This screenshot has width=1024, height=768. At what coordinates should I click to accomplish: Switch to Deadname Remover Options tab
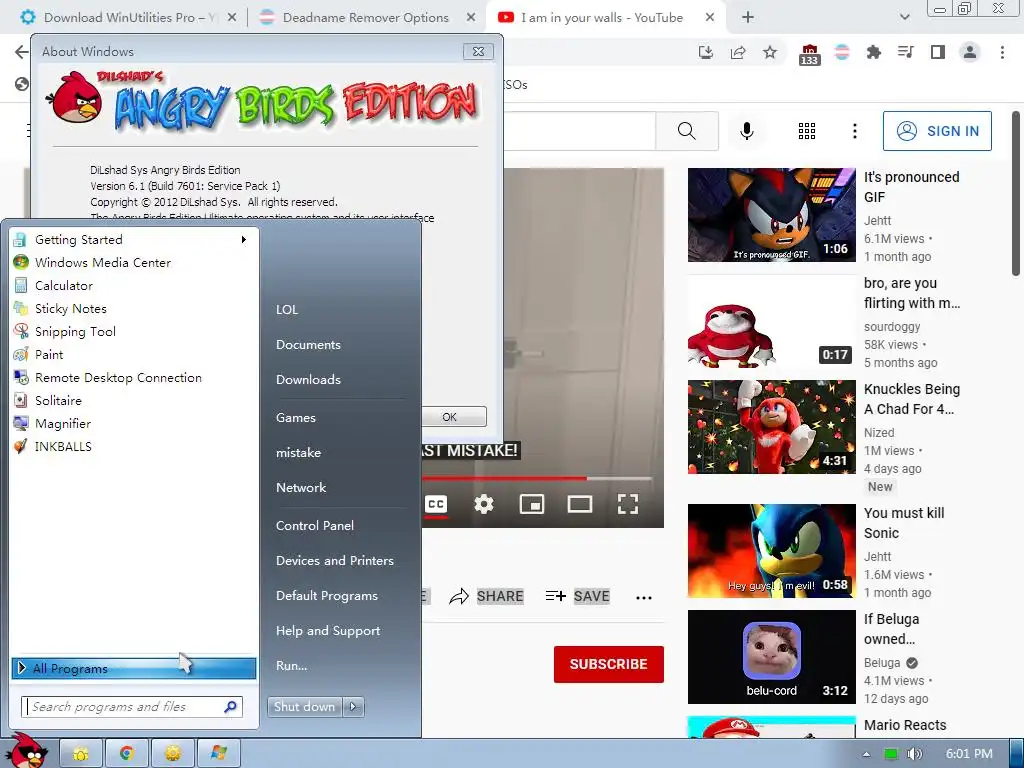[x=366, y=18]
